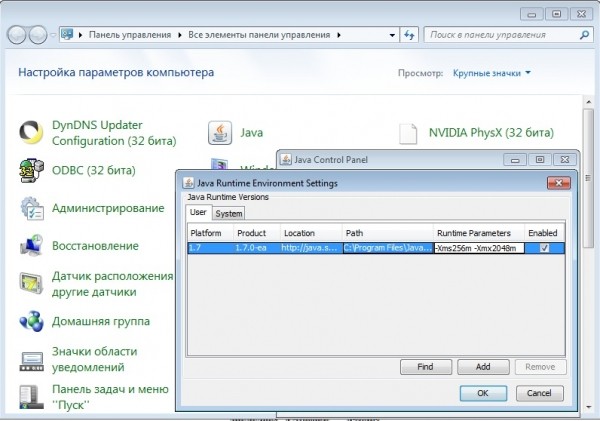Expand arrow before Панель управления breadcrumb

[x=80, y=35]
